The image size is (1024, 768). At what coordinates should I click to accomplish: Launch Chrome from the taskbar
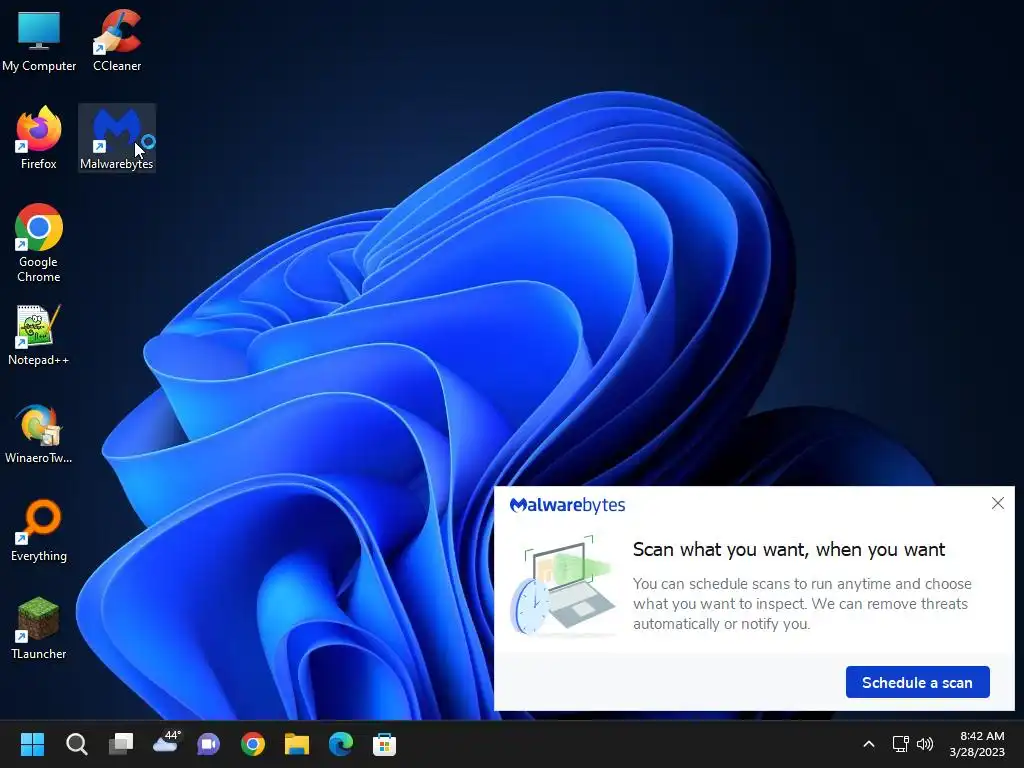click(x=253, y=744)
